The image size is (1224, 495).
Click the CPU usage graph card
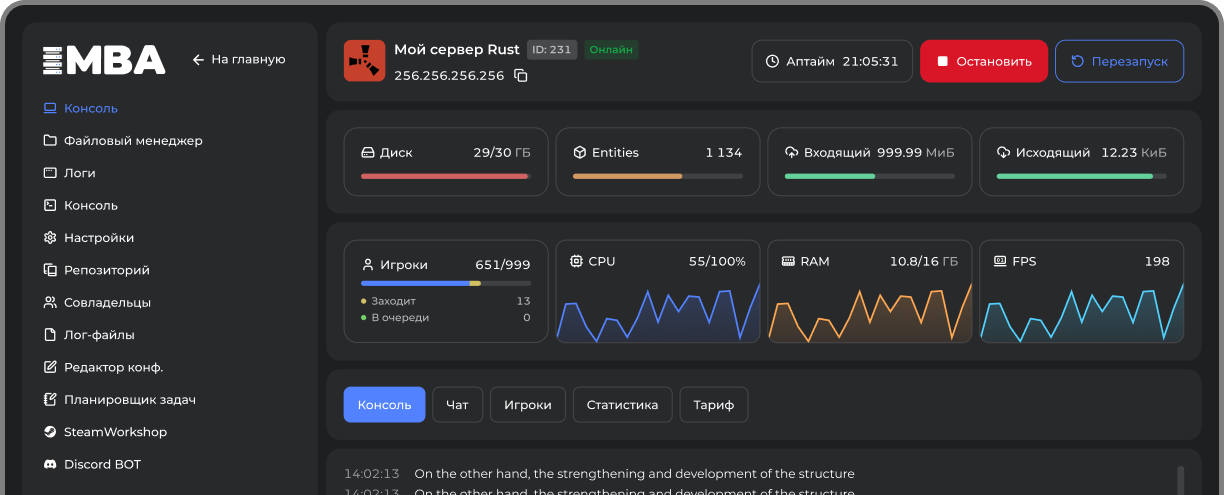point(658,292)
